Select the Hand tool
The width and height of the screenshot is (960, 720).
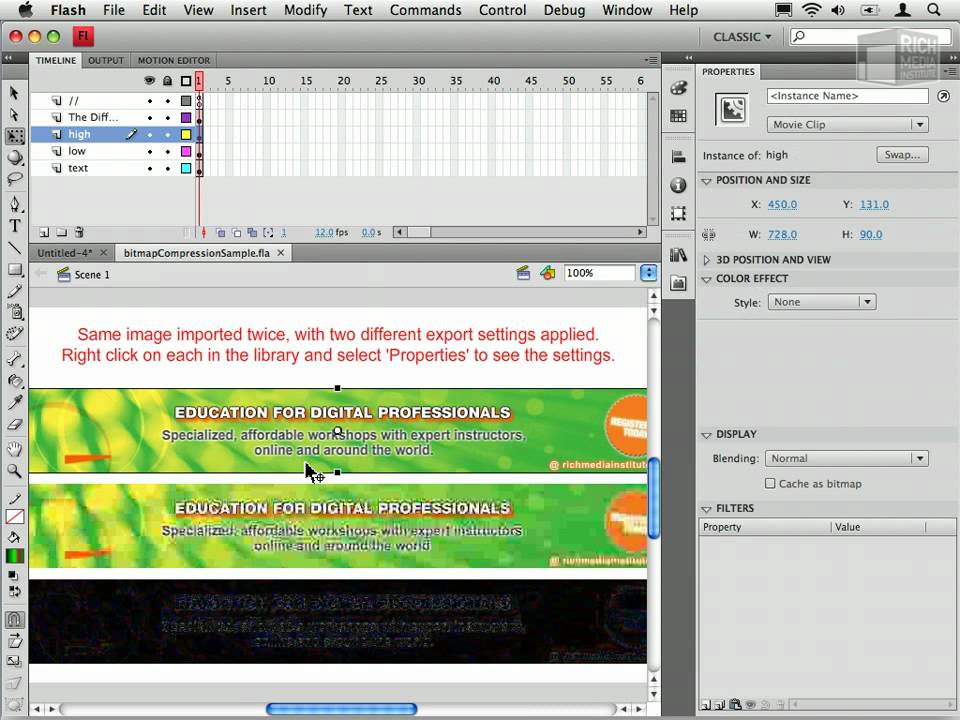pyautogui.click(x=15, y=449)
